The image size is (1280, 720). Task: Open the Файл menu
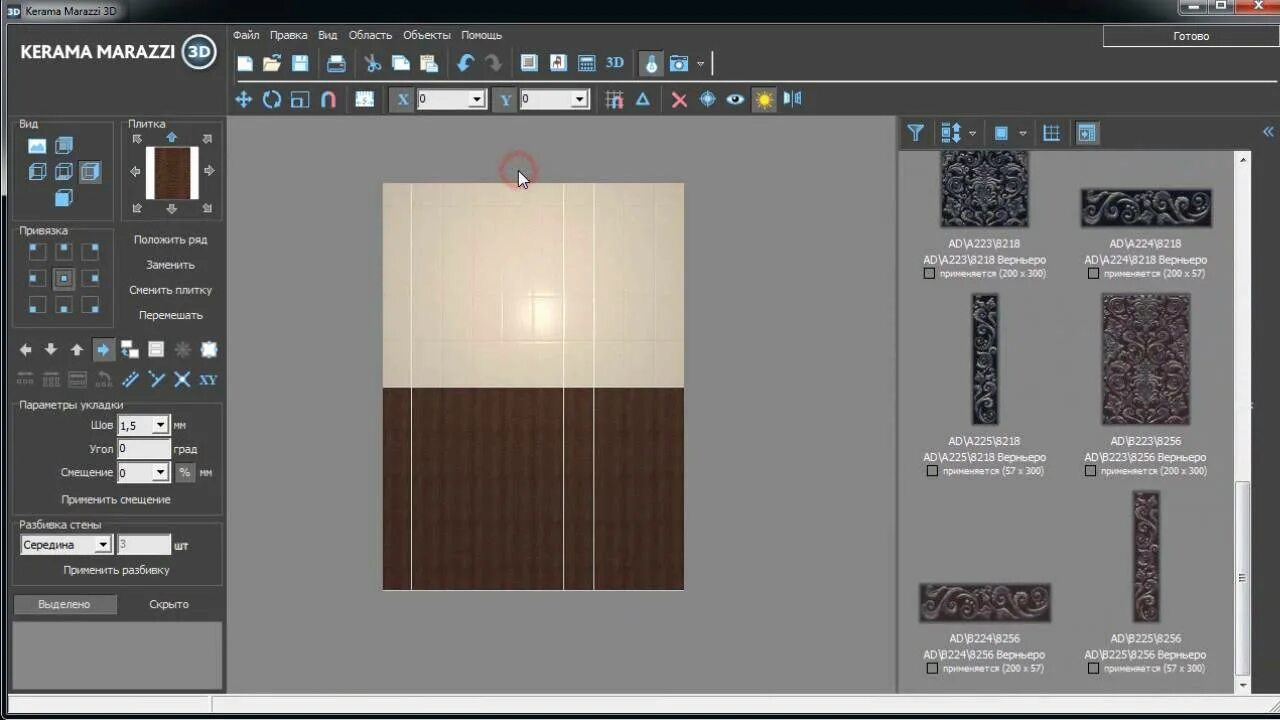pos(246,35)
